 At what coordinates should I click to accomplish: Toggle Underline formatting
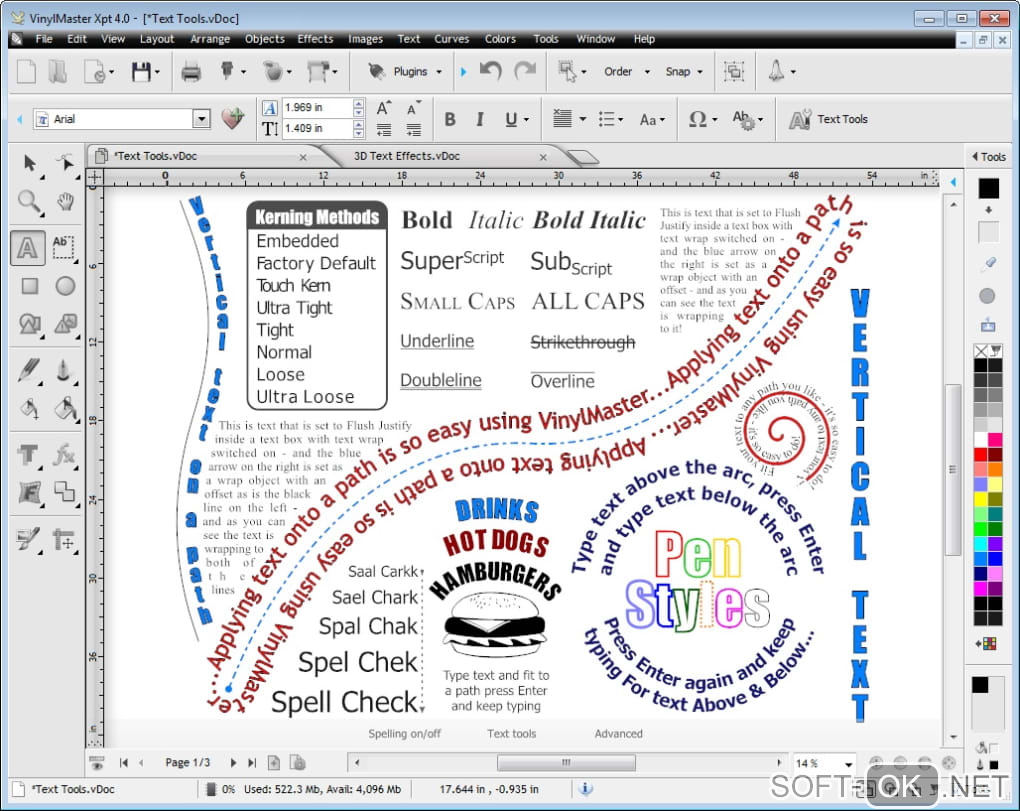click(511, 120)
